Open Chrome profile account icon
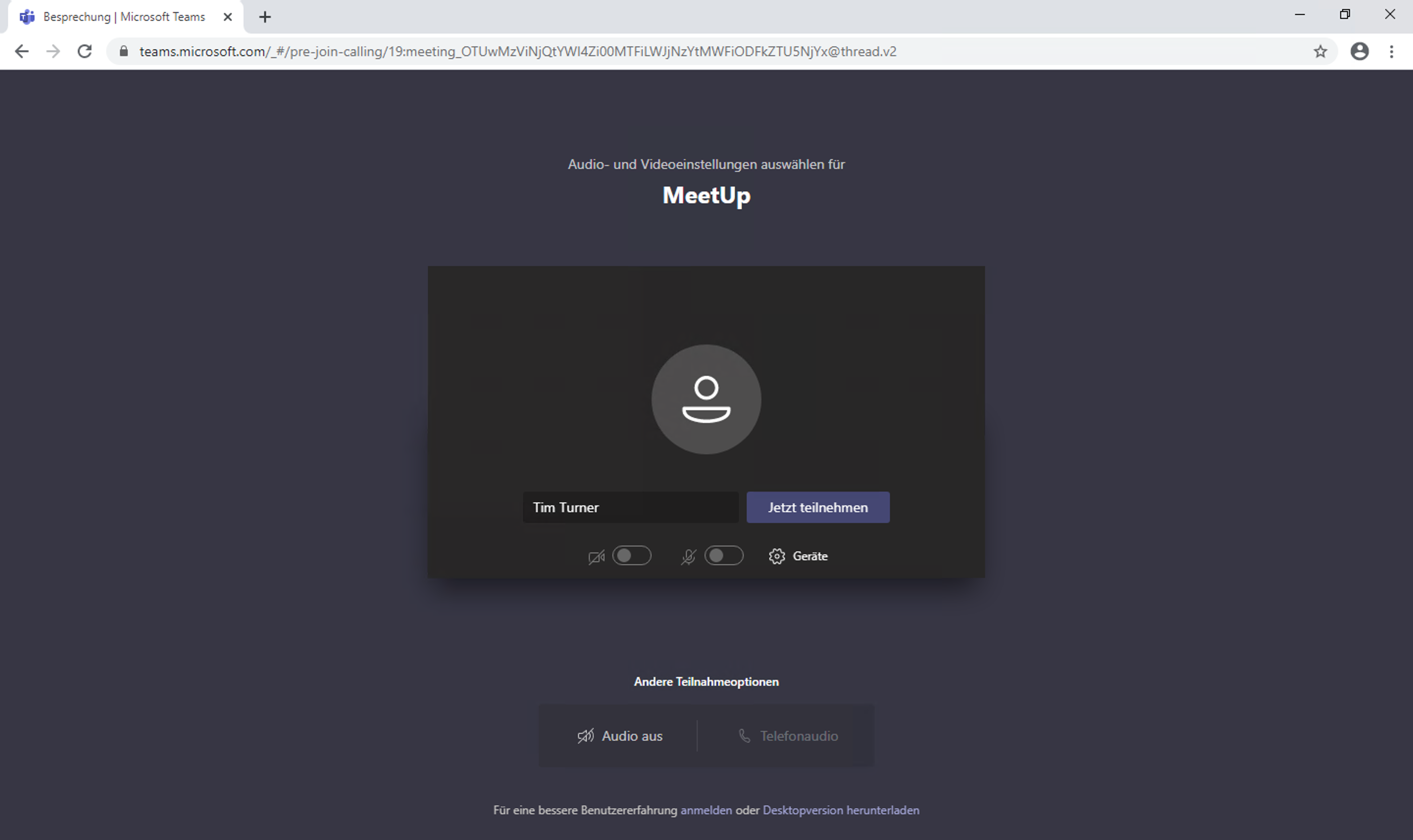The image size is (1413, 840). click(1360, 52)
